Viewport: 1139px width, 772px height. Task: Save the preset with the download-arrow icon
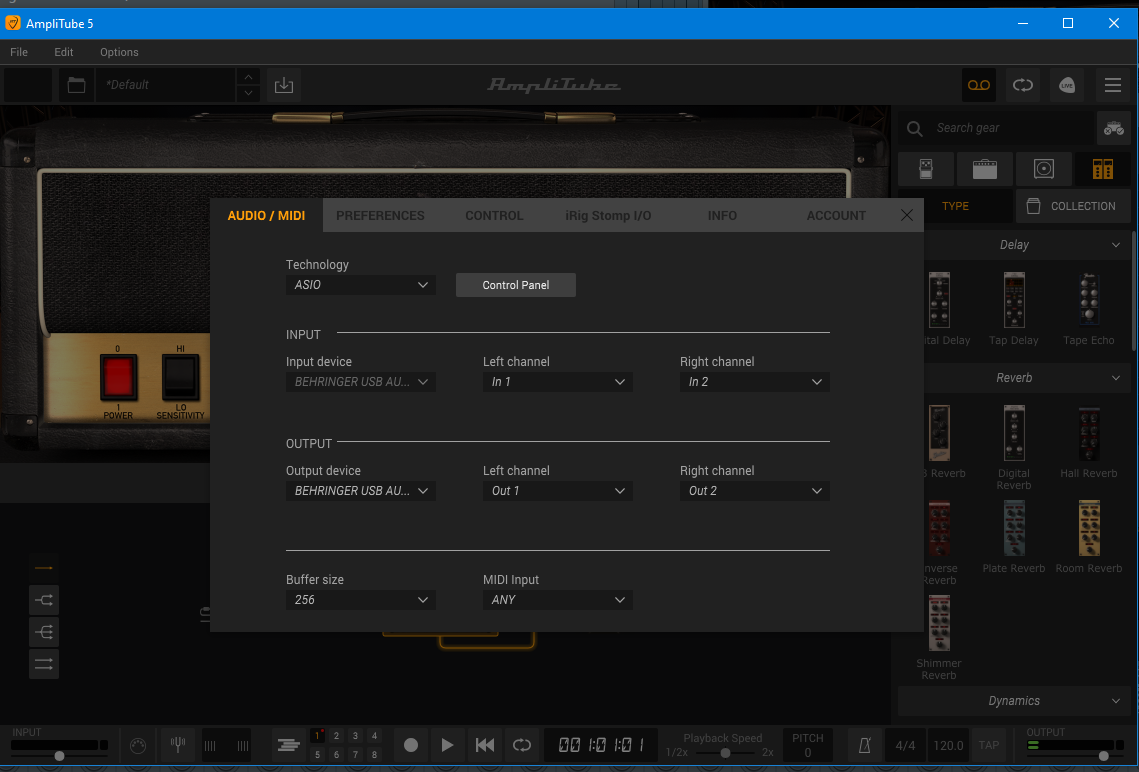coord(284,85)
